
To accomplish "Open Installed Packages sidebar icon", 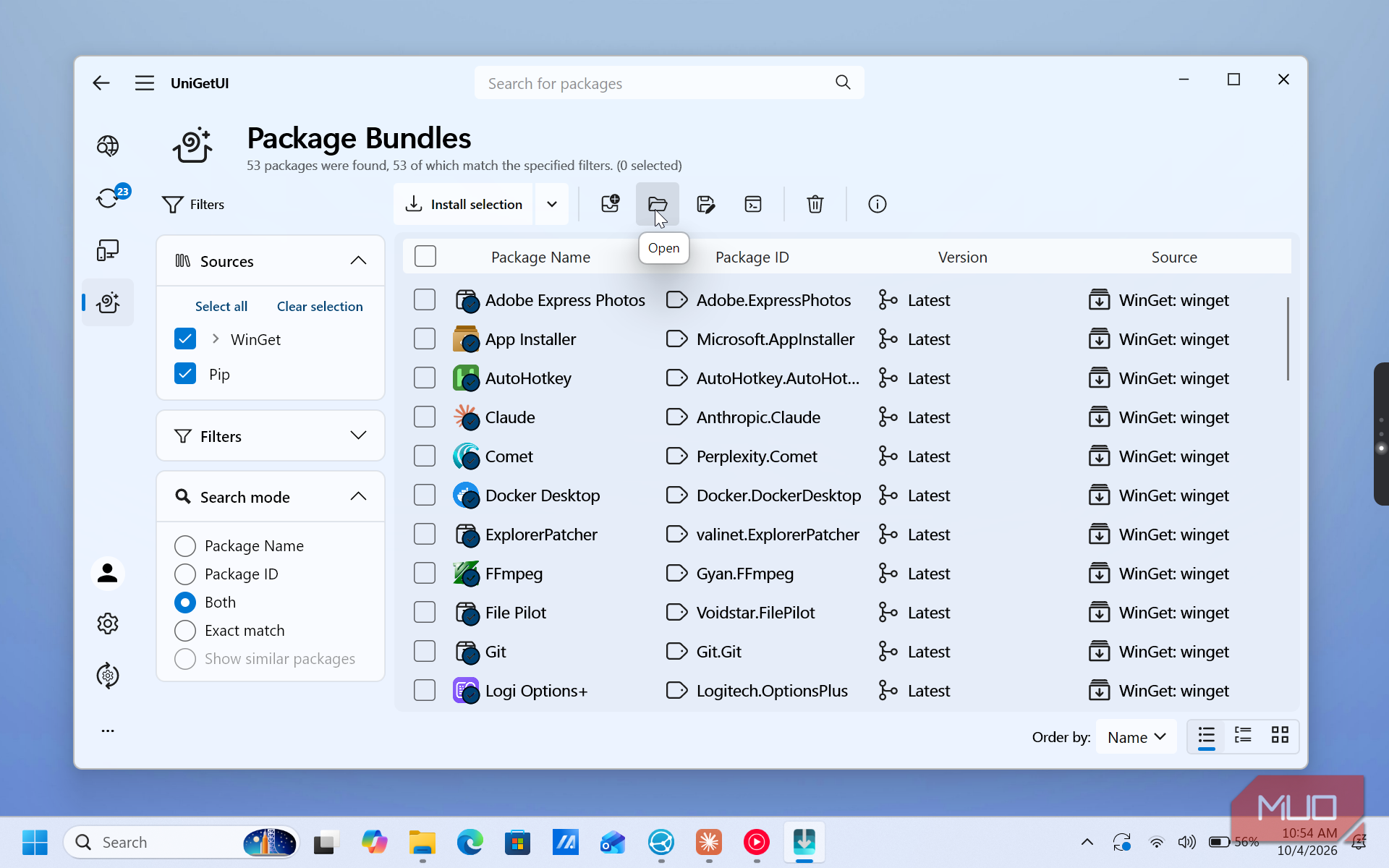I will (x=108, y=250).
